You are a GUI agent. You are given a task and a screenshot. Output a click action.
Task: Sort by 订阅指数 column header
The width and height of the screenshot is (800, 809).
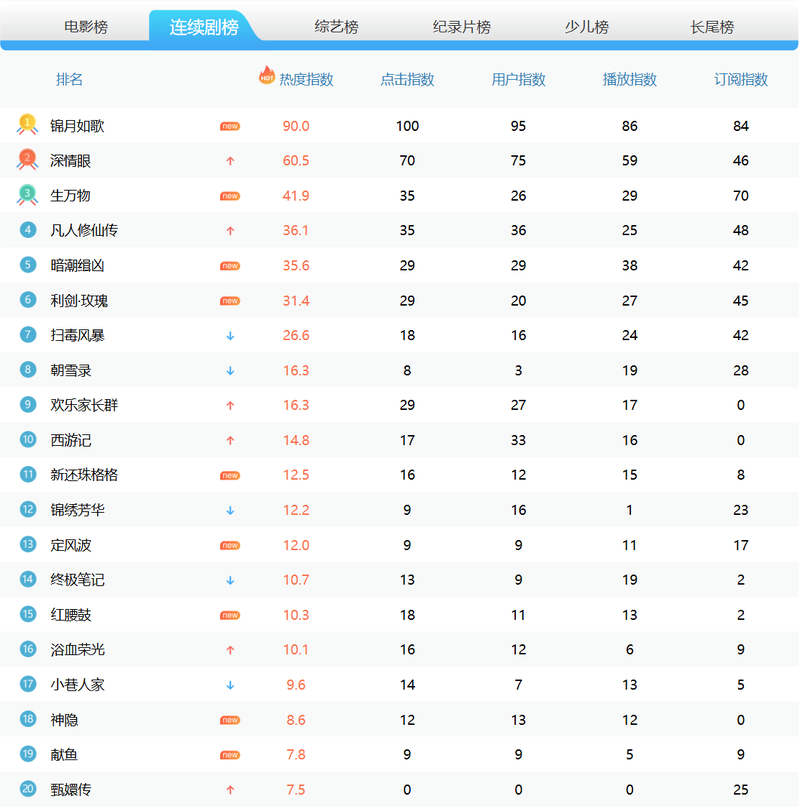[741, 79]
